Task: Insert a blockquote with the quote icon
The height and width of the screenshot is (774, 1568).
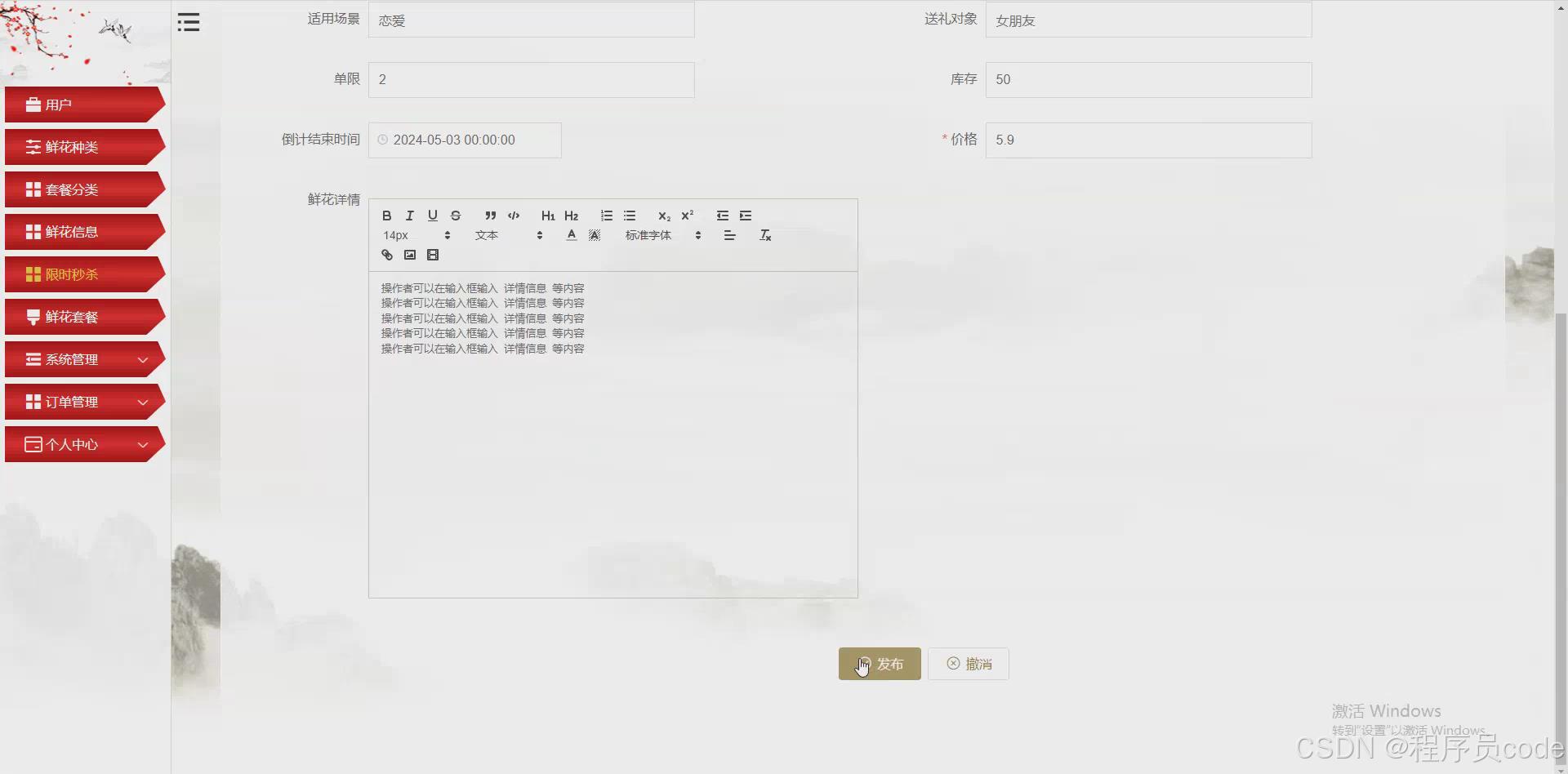Action: (x=491, y=216)
